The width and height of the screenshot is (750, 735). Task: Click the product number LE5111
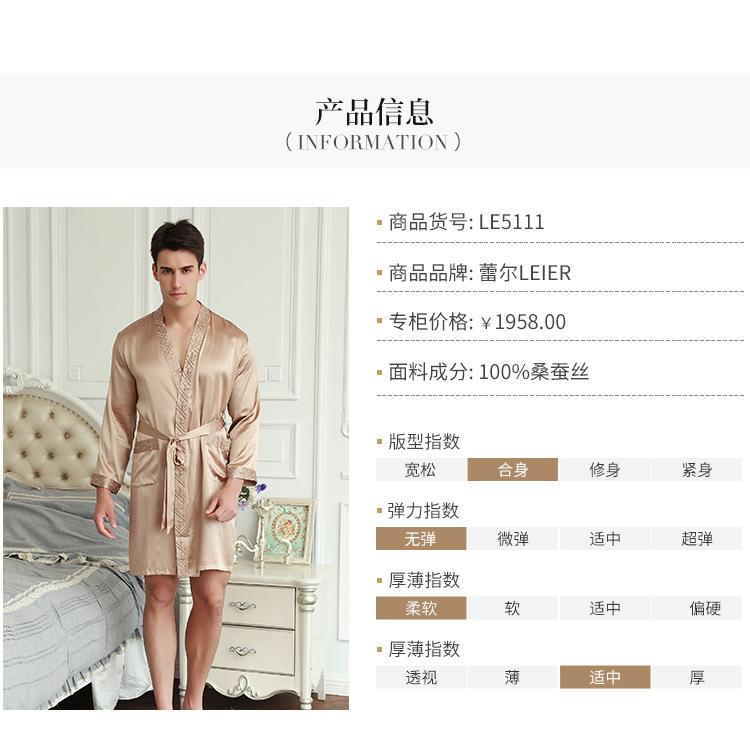coord(511,222)
